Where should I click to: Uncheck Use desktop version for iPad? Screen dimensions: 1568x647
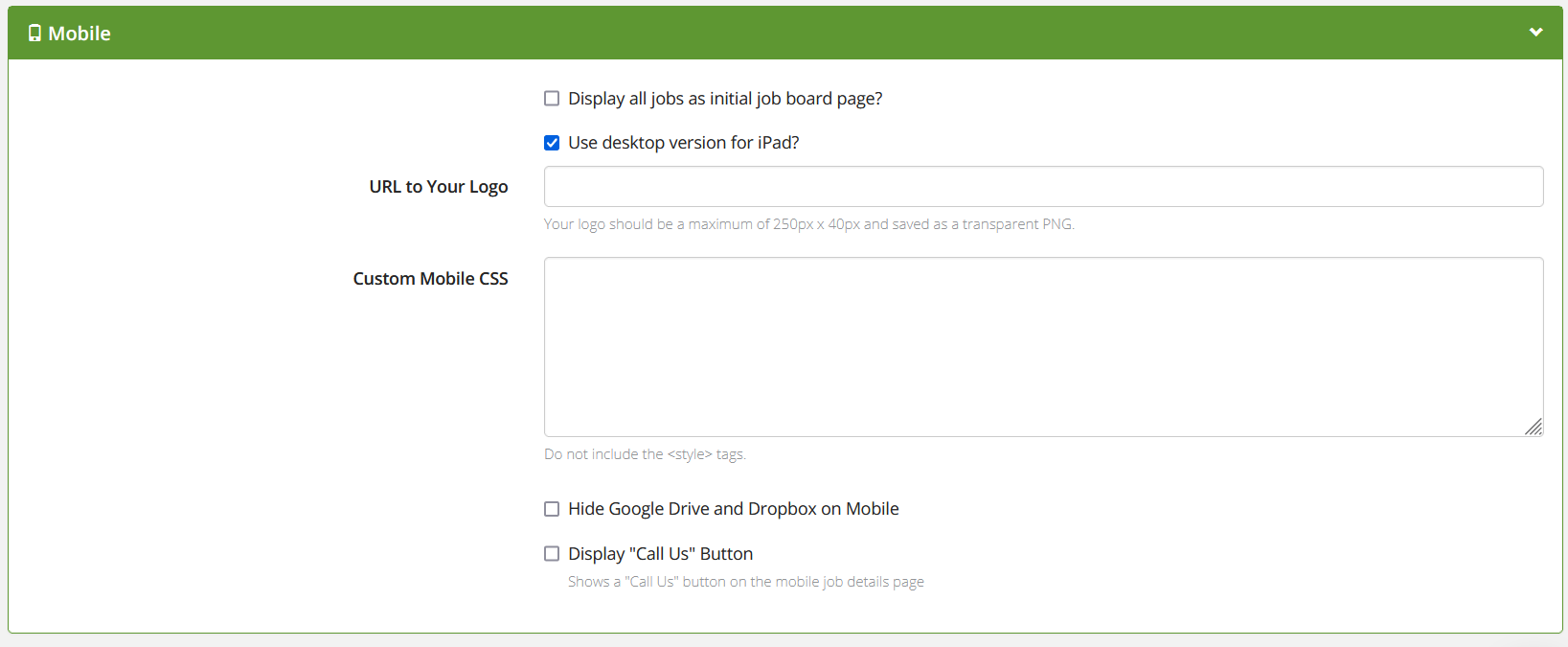[552, 143]
